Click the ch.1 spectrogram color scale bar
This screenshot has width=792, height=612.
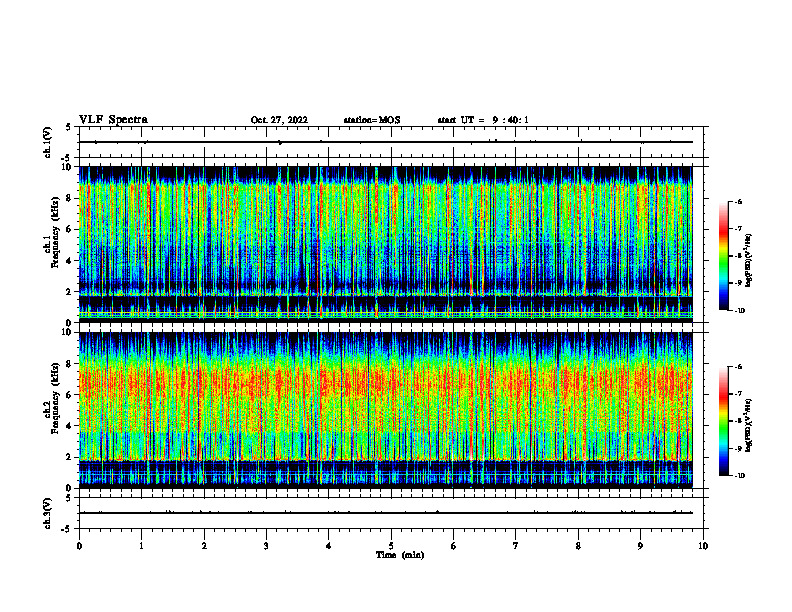pyautogui.click(x=724, y=256)
